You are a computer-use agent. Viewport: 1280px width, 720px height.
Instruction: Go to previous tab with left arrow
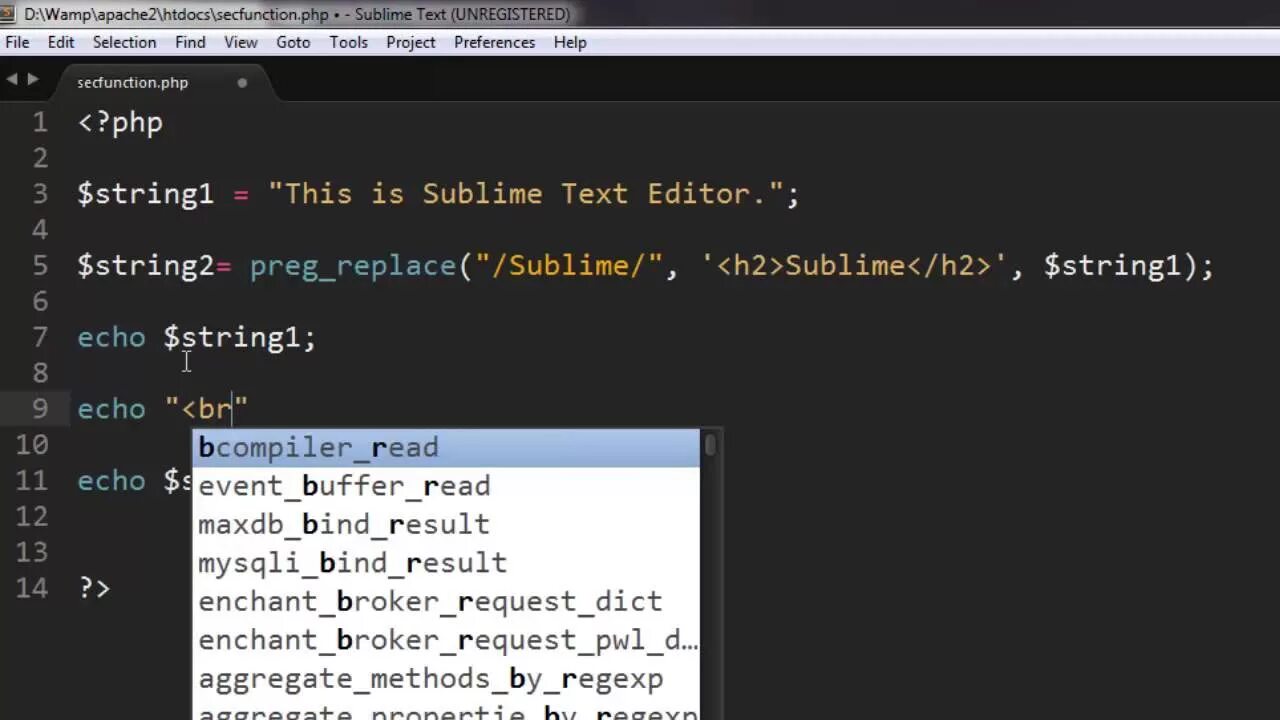coord(12,79)
